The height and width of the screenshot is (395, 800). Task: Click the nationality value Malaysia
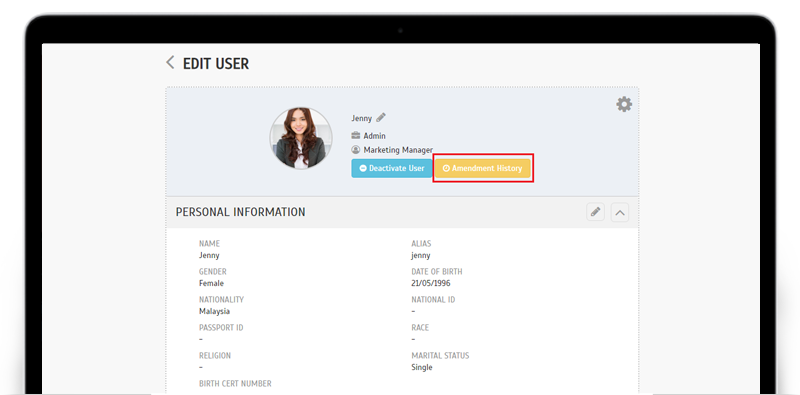coord(214,311)
